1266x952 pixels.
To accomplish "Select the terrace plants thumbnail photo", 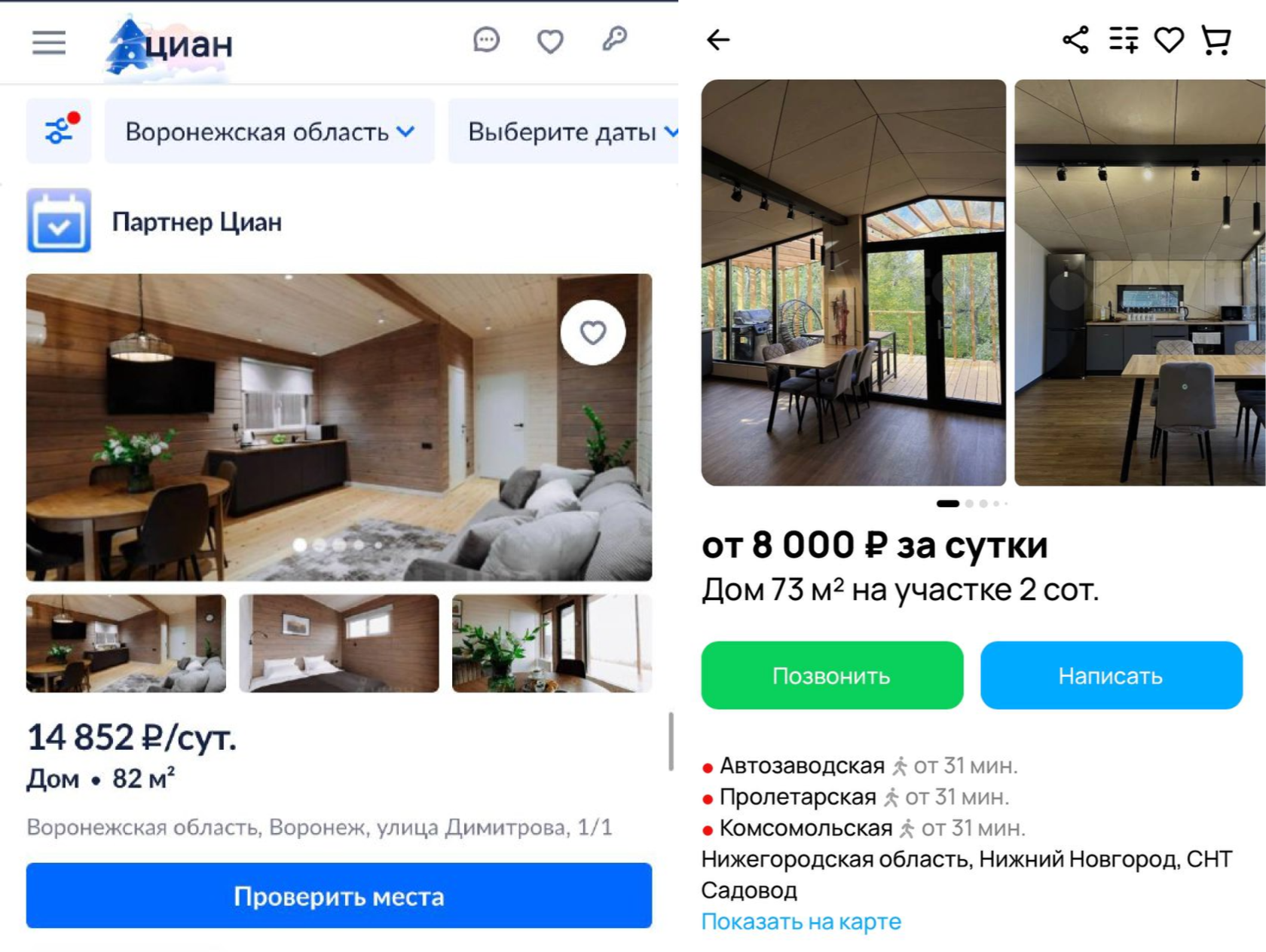I will click(x=552, y=643).
